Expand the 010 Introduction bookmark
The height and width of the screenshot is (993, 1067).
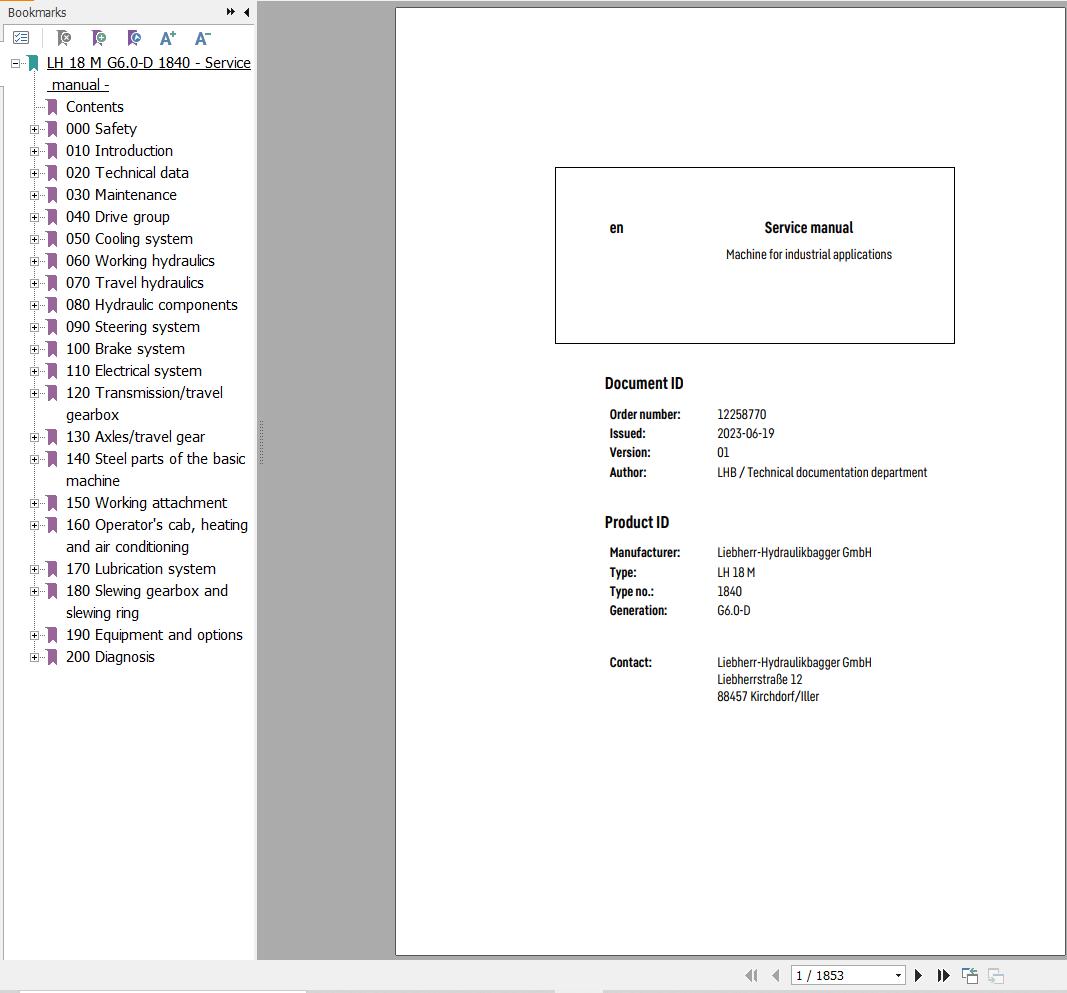click(34, 151)
